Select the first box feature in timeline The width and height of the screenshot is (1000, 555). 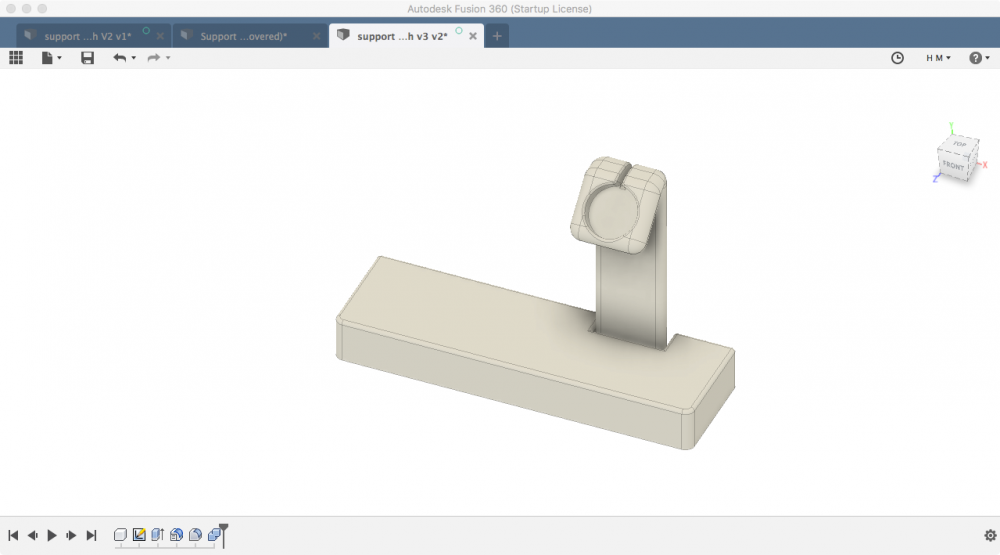(x=120, y=535)
